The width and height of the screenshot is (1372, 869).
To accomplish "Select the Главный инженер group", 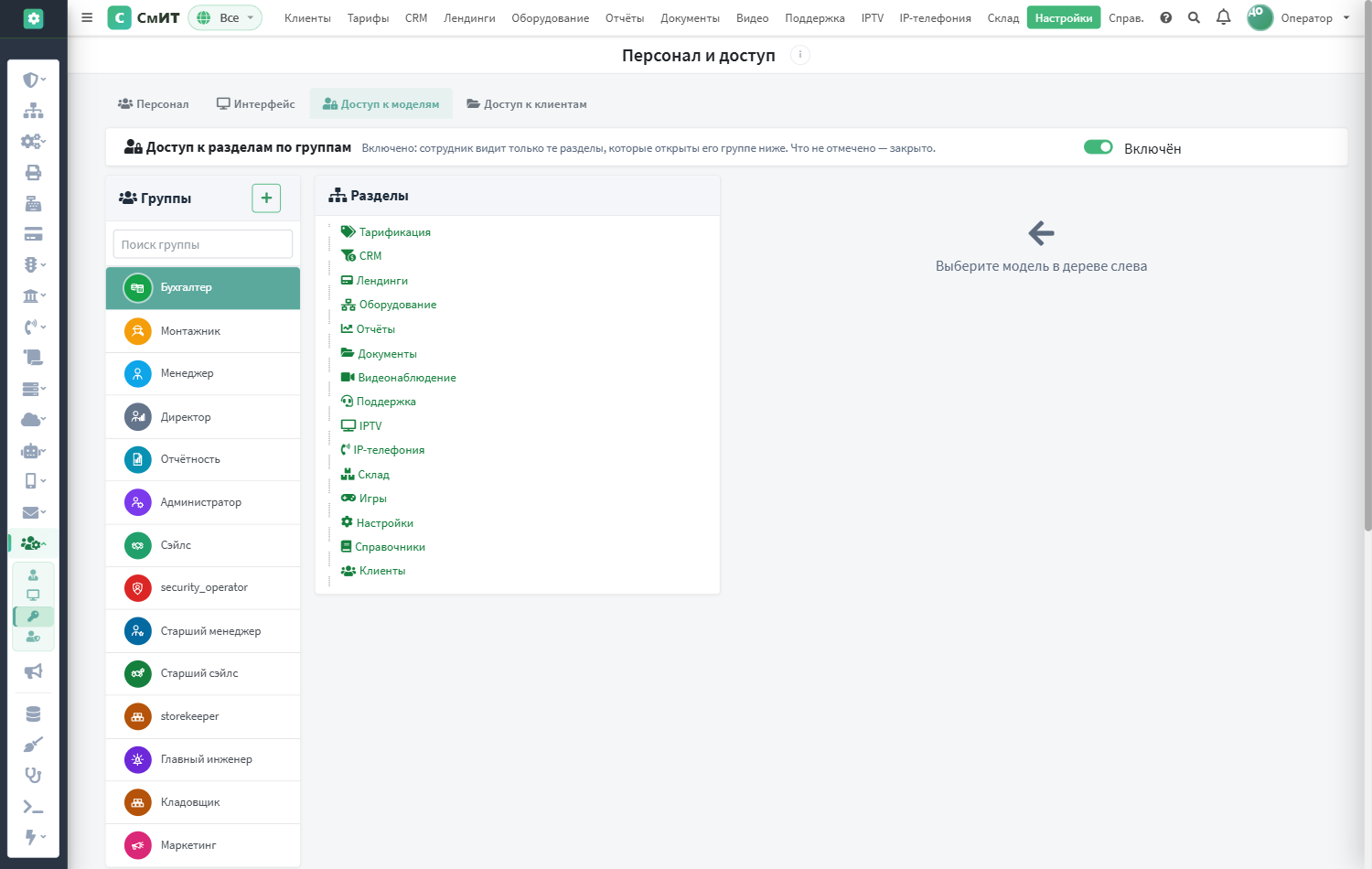I will click(x=203, y=759).
